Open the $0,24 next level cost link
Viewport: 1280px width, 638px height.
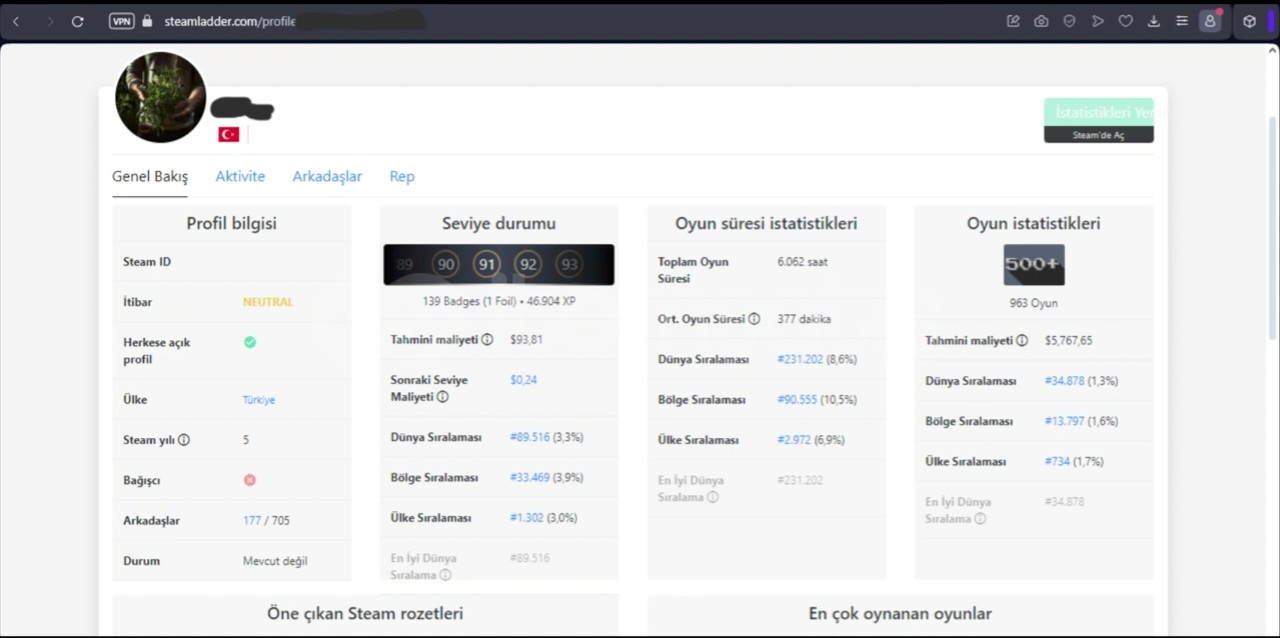pyautogui.click(x=523, y=380)
